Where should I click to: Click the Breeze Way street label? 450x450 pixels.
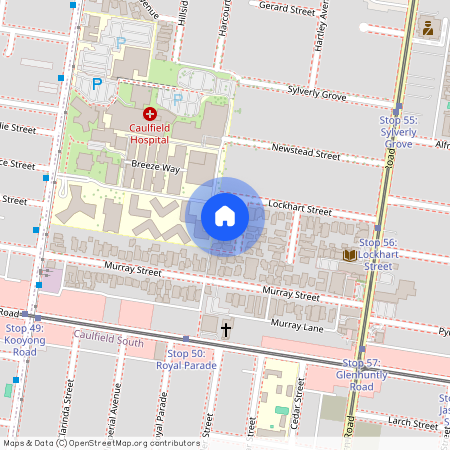point(156,166)
